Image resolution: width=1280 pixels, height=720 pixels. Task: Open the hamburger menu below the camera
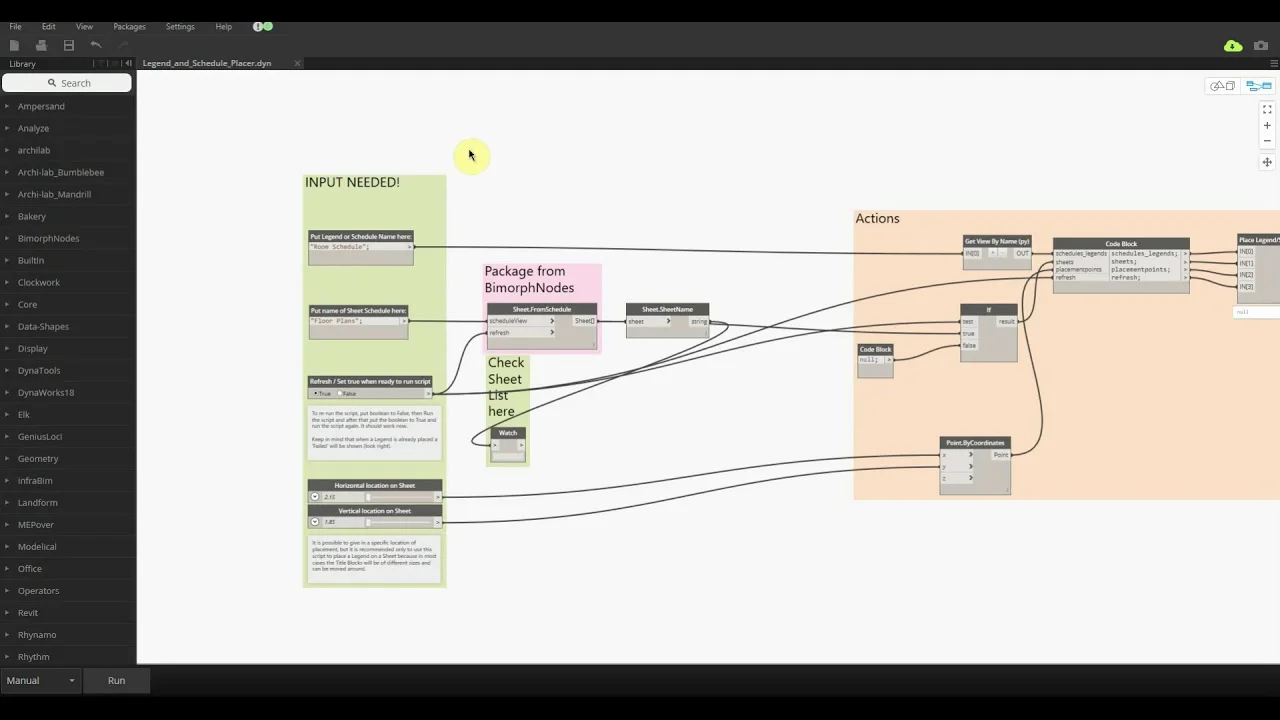click(1273, 63)
